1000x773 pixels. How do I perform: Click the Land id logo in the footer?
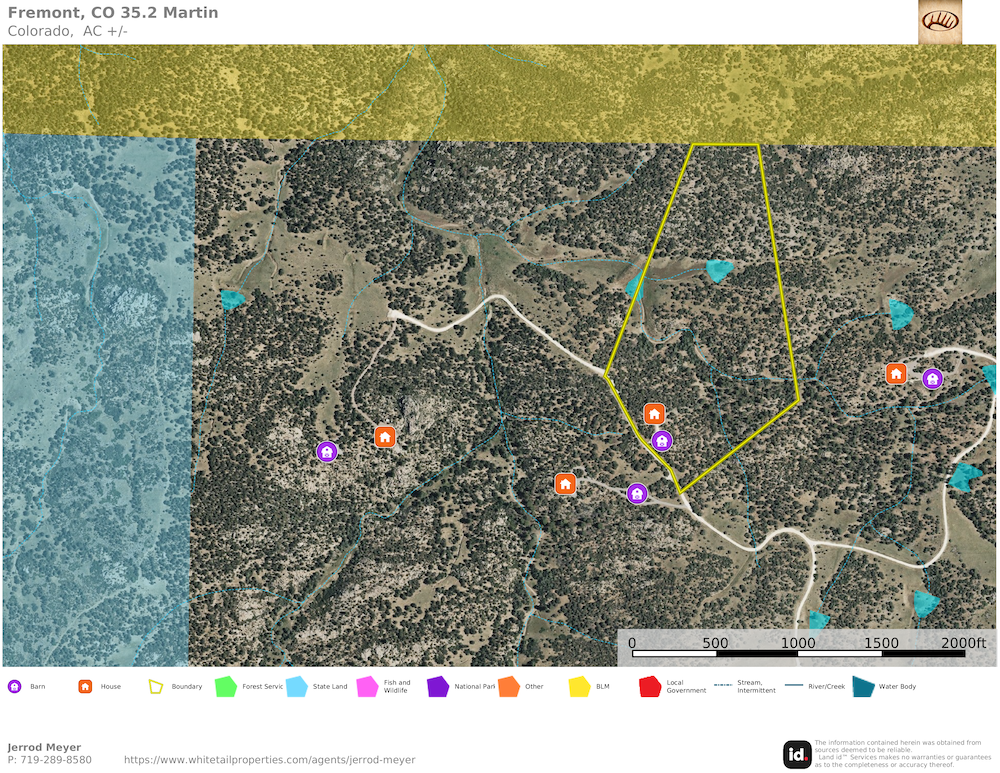pyautogui.click(x=797, y=754)
